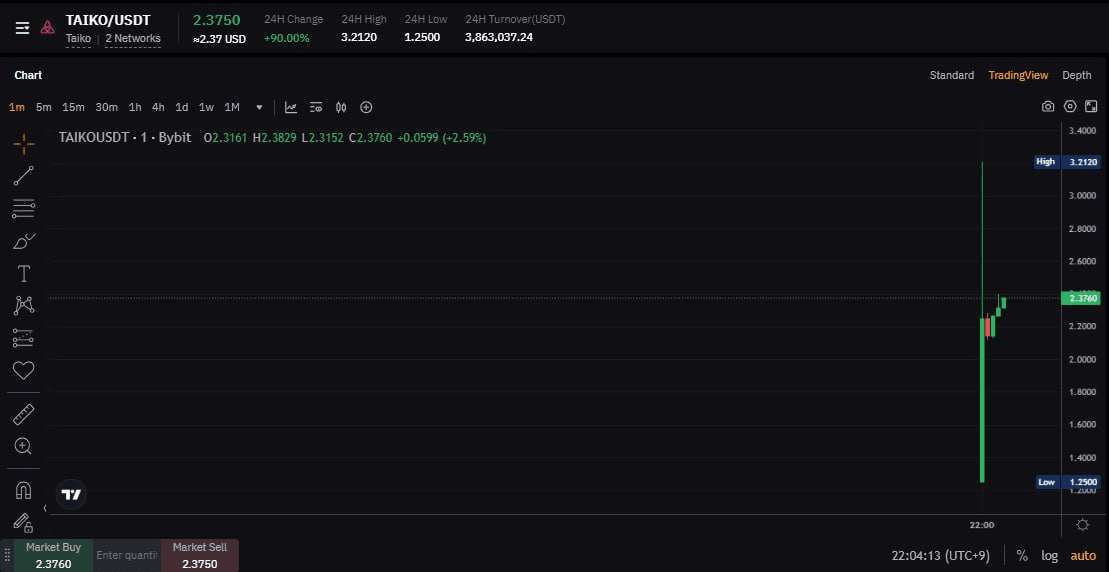Switch to the Depth chart view

1076,75
